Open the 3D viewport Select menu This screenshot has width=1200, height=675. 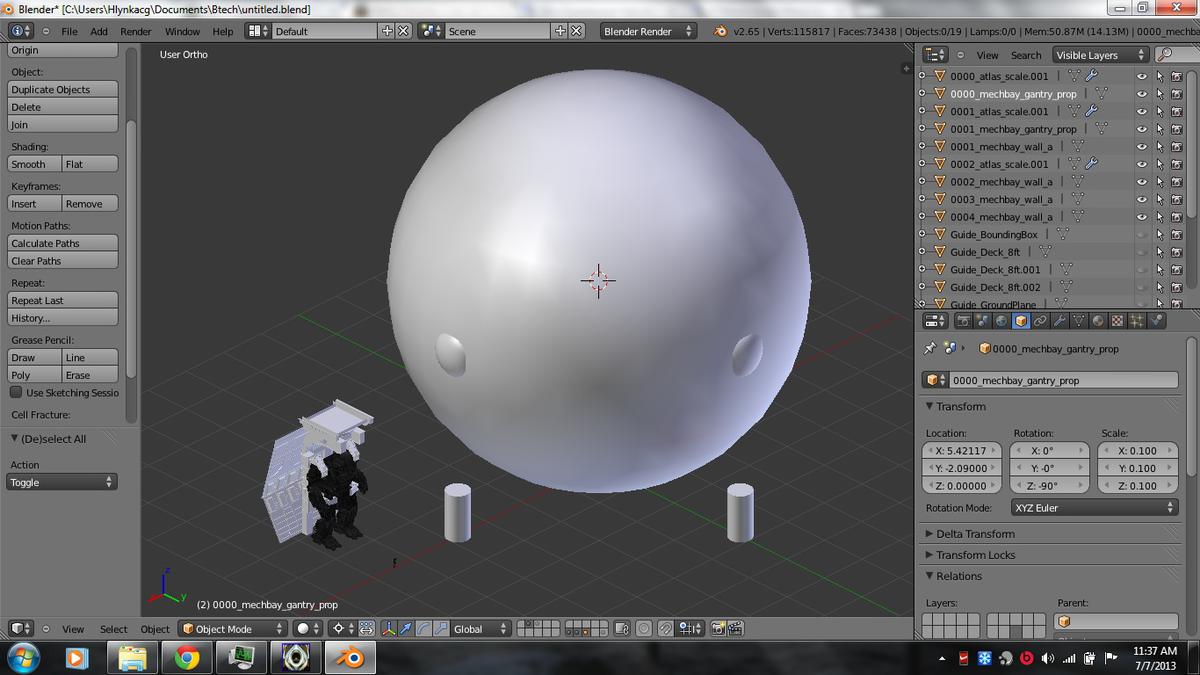[113, 629]
